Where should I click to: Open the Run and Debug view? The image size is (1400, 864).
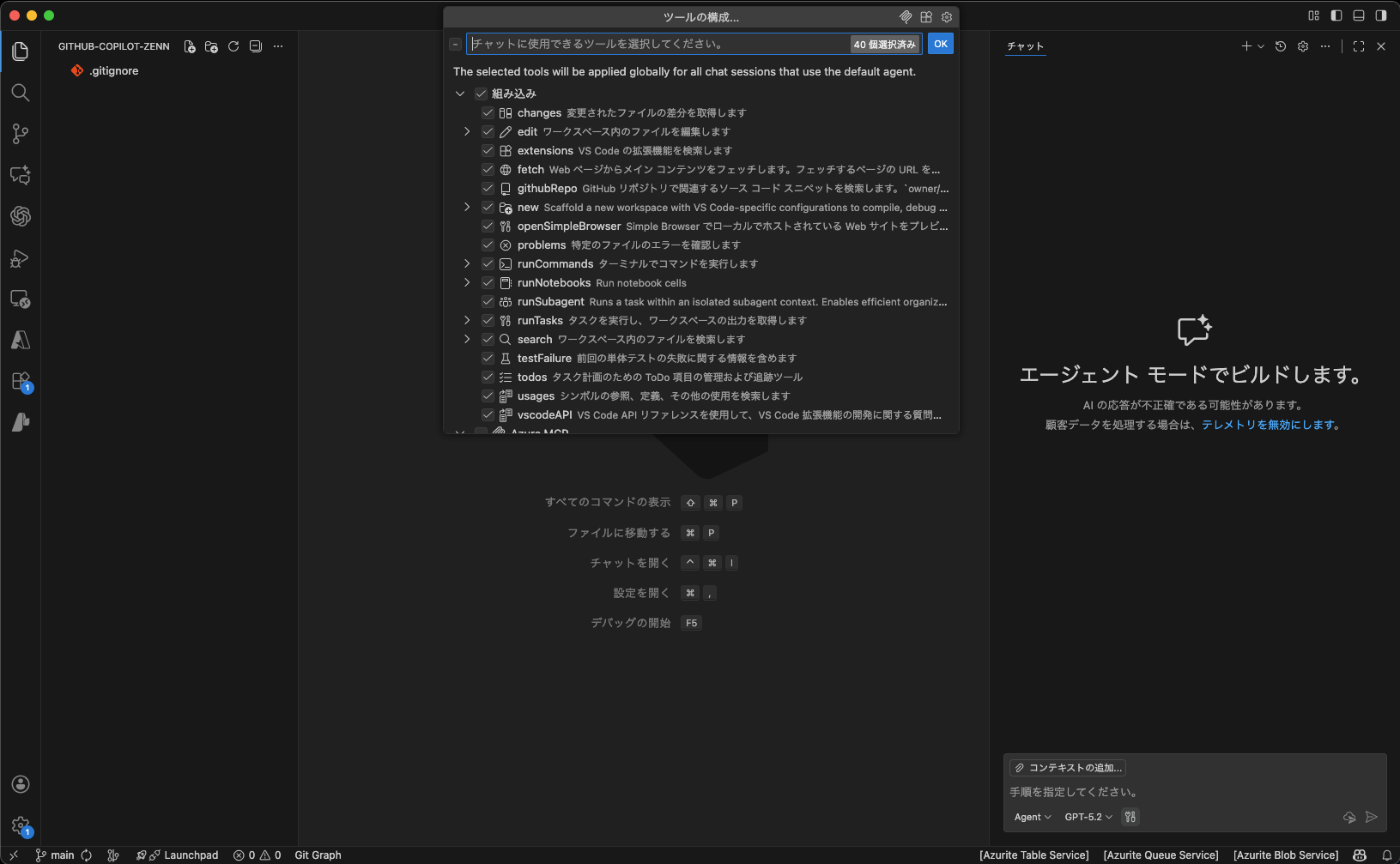[20, 258]
